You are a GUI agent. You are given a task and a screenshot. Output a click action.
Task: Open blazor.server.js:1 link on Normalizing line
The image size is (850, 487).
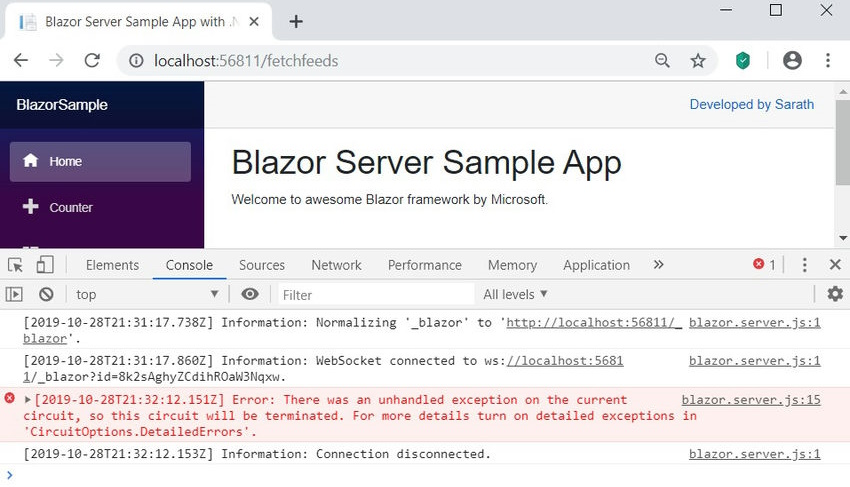[755, 323]
